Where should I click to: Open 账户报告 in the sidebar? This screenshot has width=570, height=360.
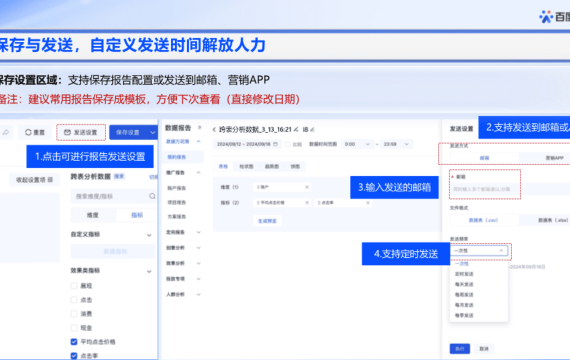click(x=177, y=188)
